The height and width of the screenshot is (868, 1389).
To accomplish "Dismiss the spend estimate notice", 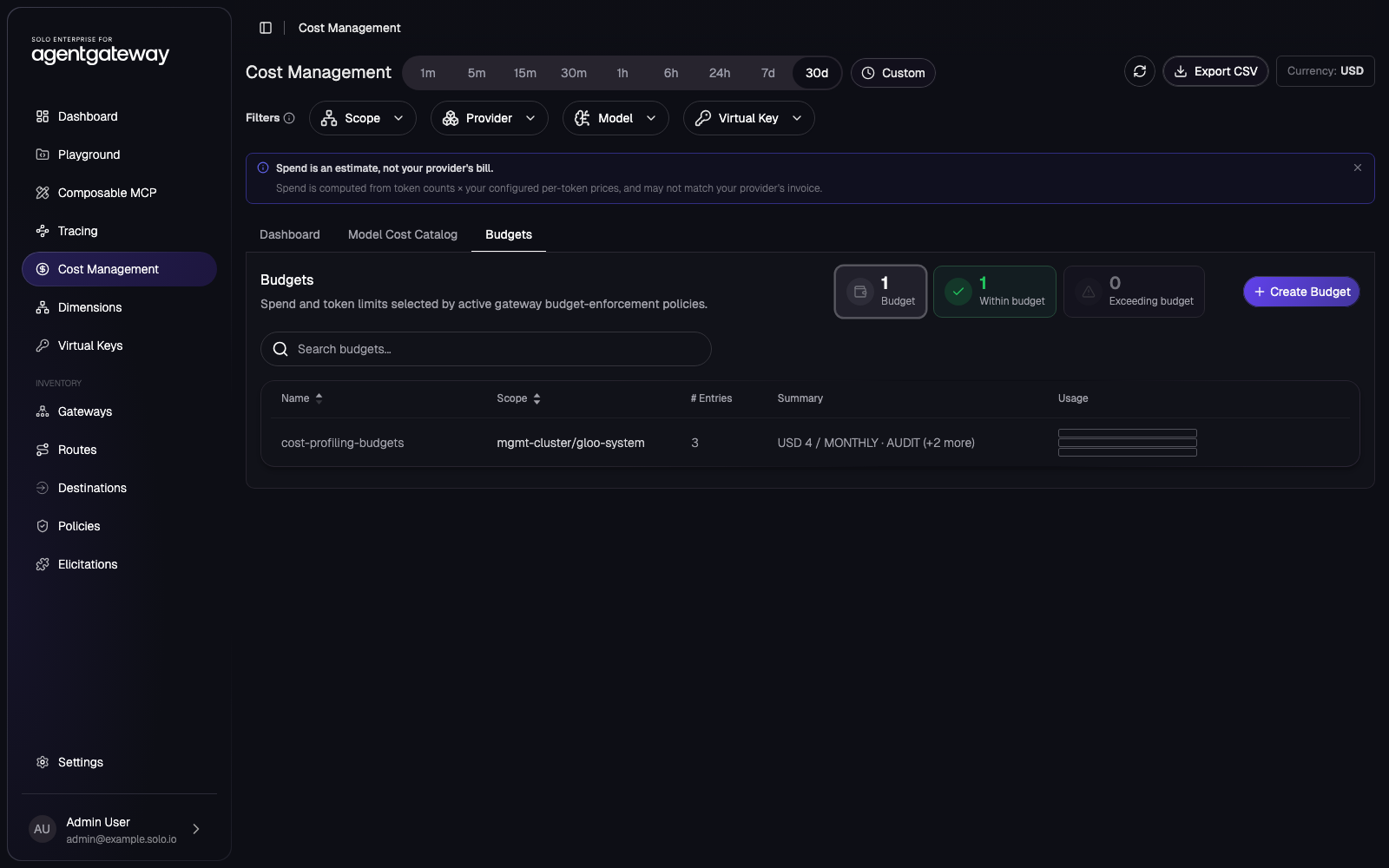I will click(1358, 168).
